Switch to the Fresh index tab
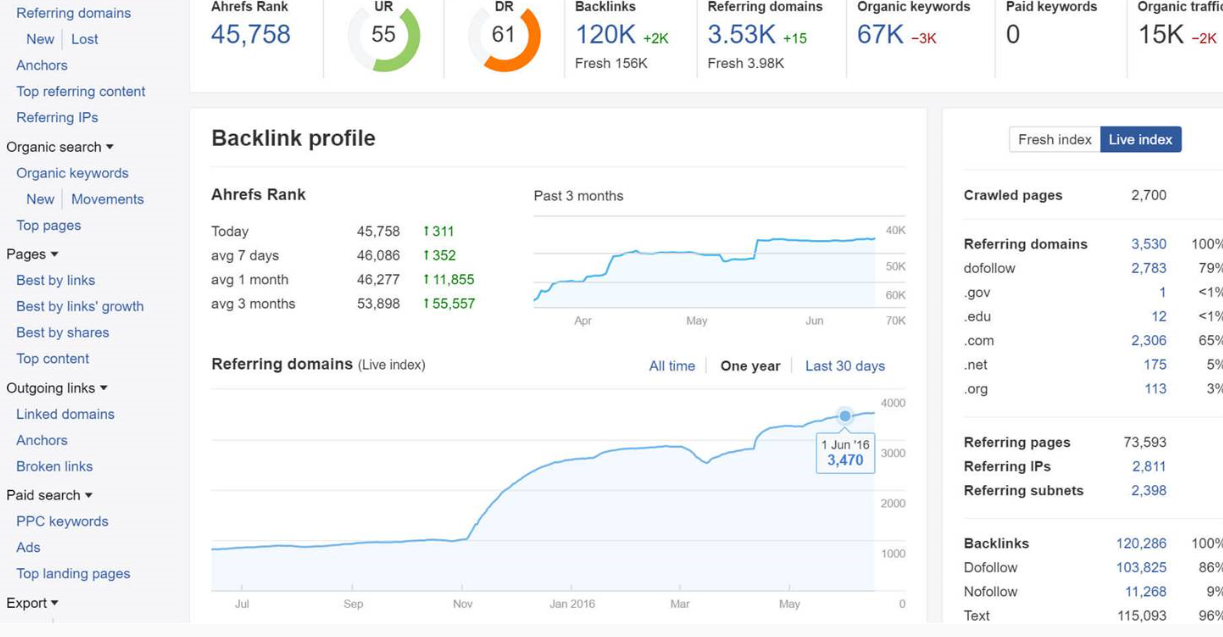Image resolution: width=1223 pixels, height=637 pixels. point(1055,139)
